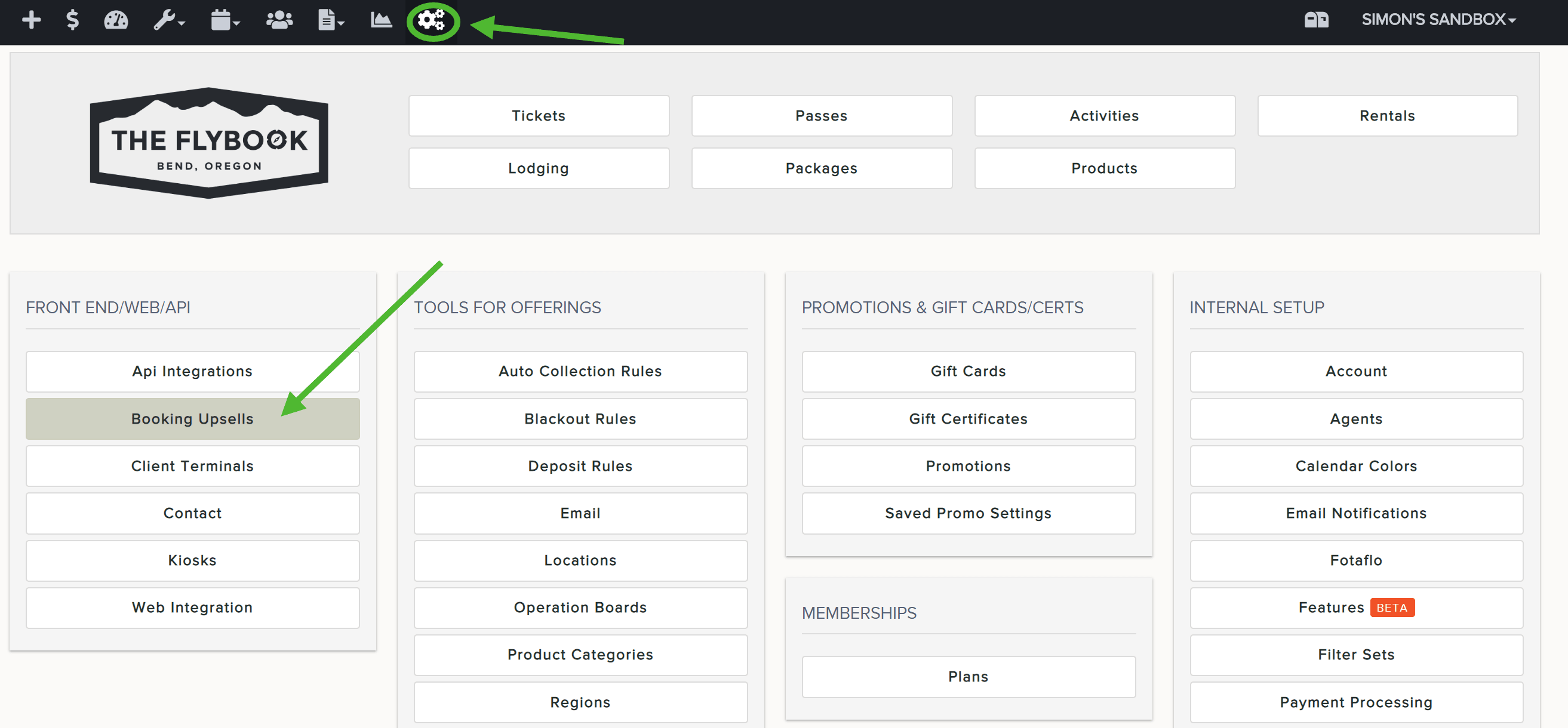Image resolution: width=1568 pixels, height=728 pixels.
Task: Open the Activities offerings button
Action: tap(1104, 116)
